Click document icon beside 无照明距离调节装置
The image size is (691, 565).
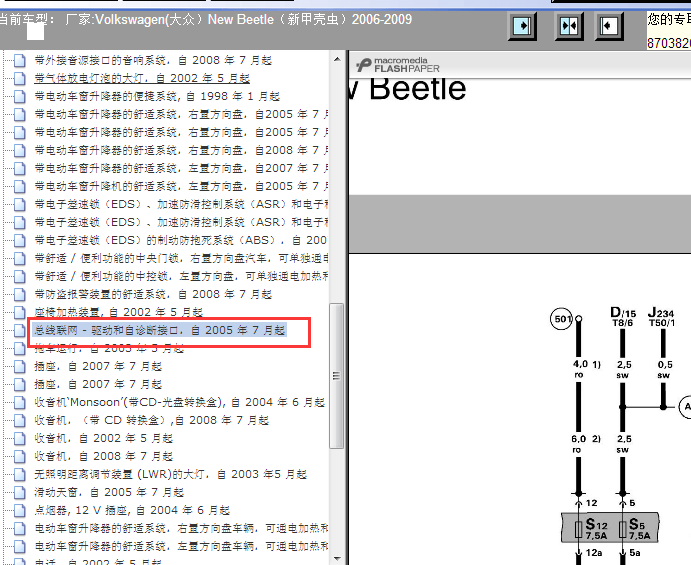[19, 474]
